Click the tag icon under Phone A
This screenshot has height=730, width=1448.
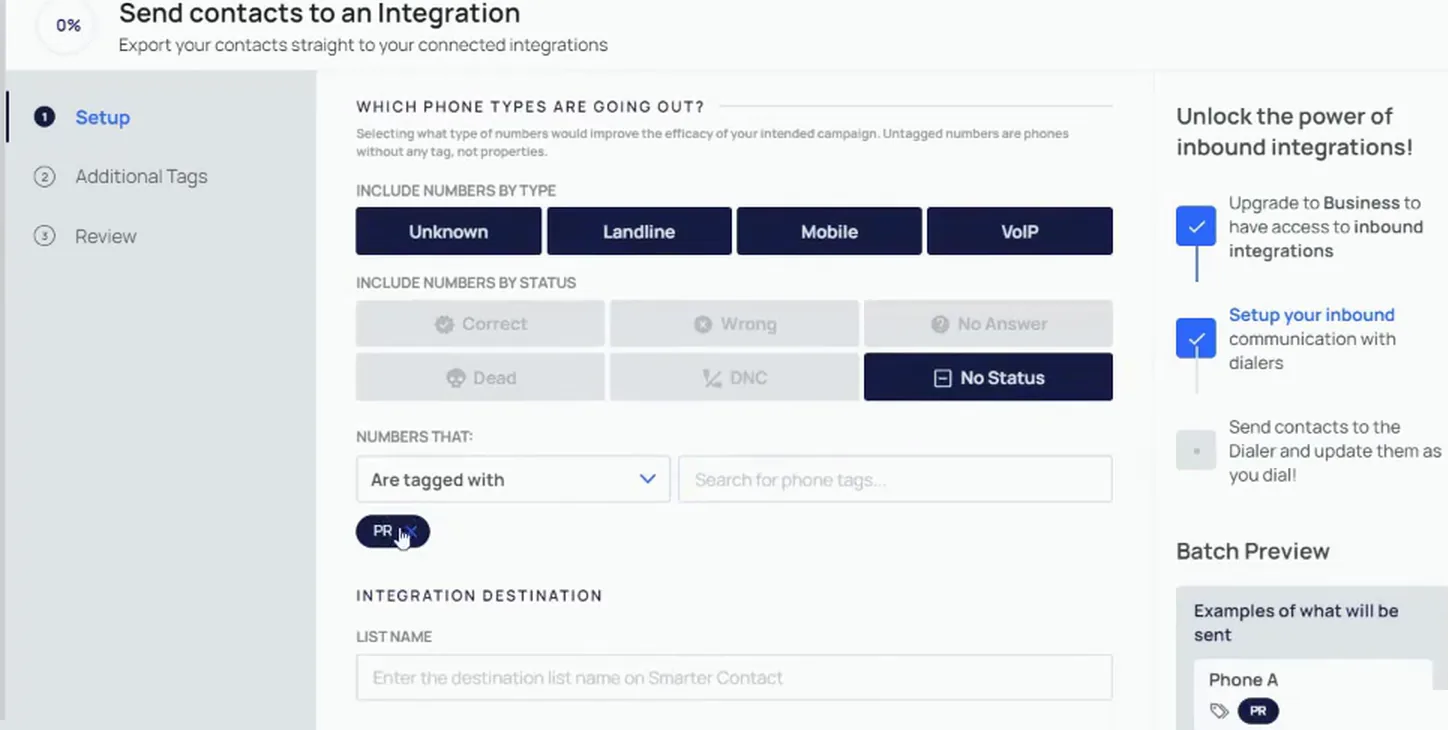(x=1219, y=711)
